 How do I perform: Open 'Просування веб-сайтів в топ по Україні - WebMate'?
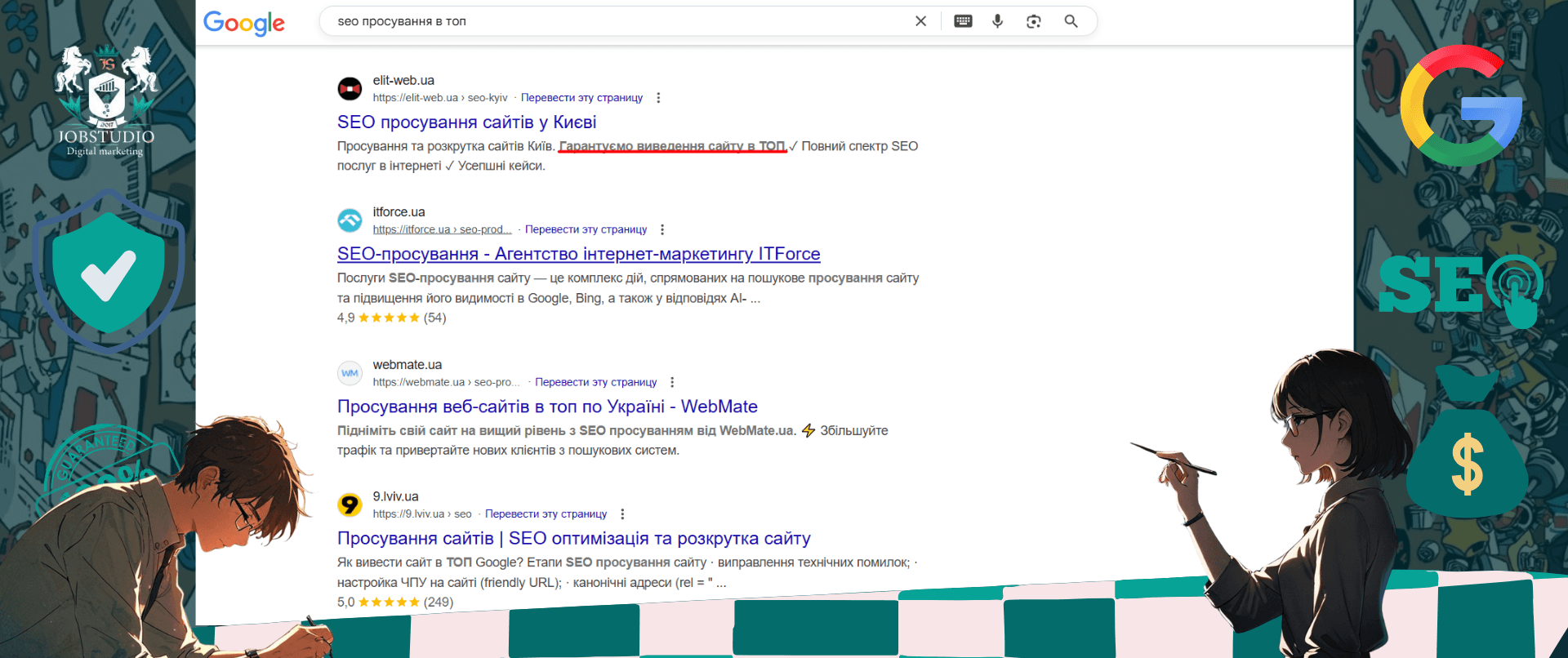(547, 407)
